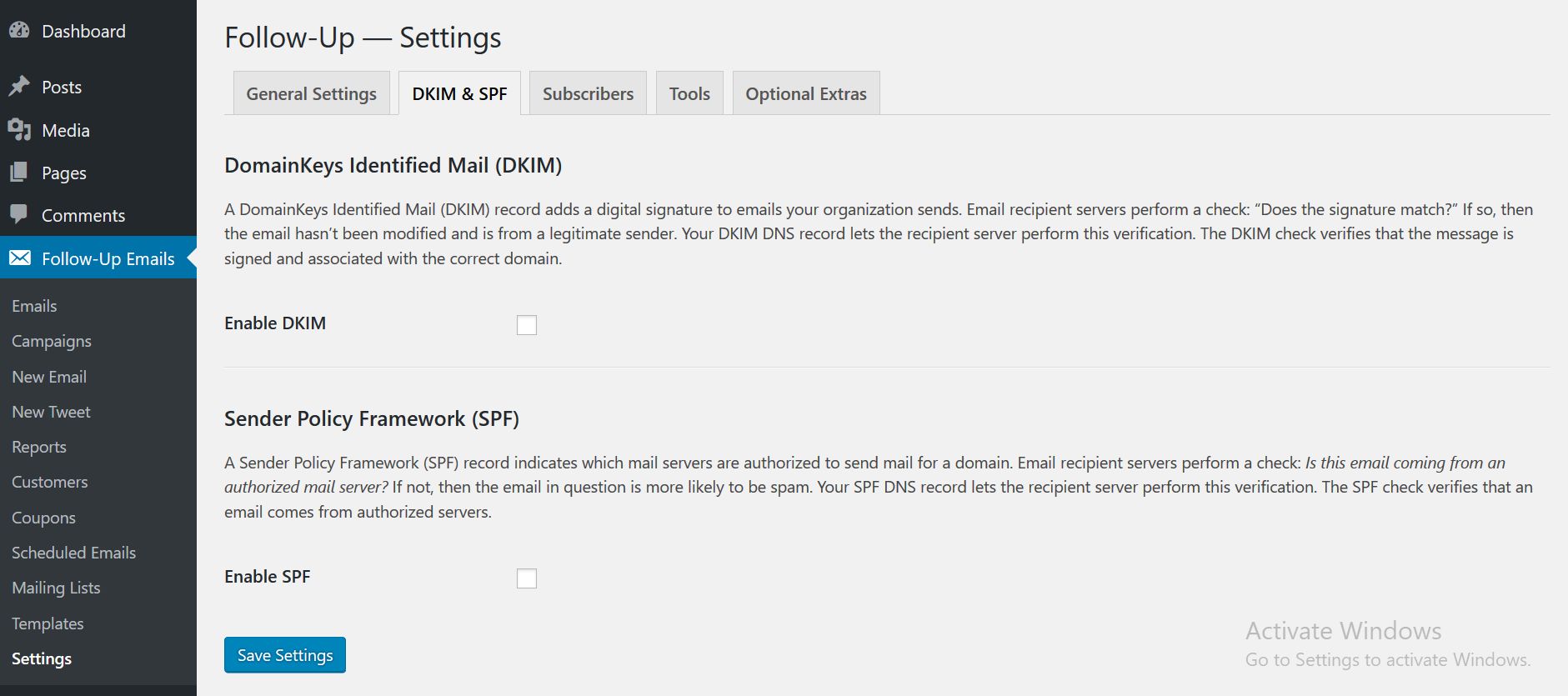The width and height of the screenshot is (1568, 696).
Task: Click the Dashboard gauge icon
Action: 19,31
